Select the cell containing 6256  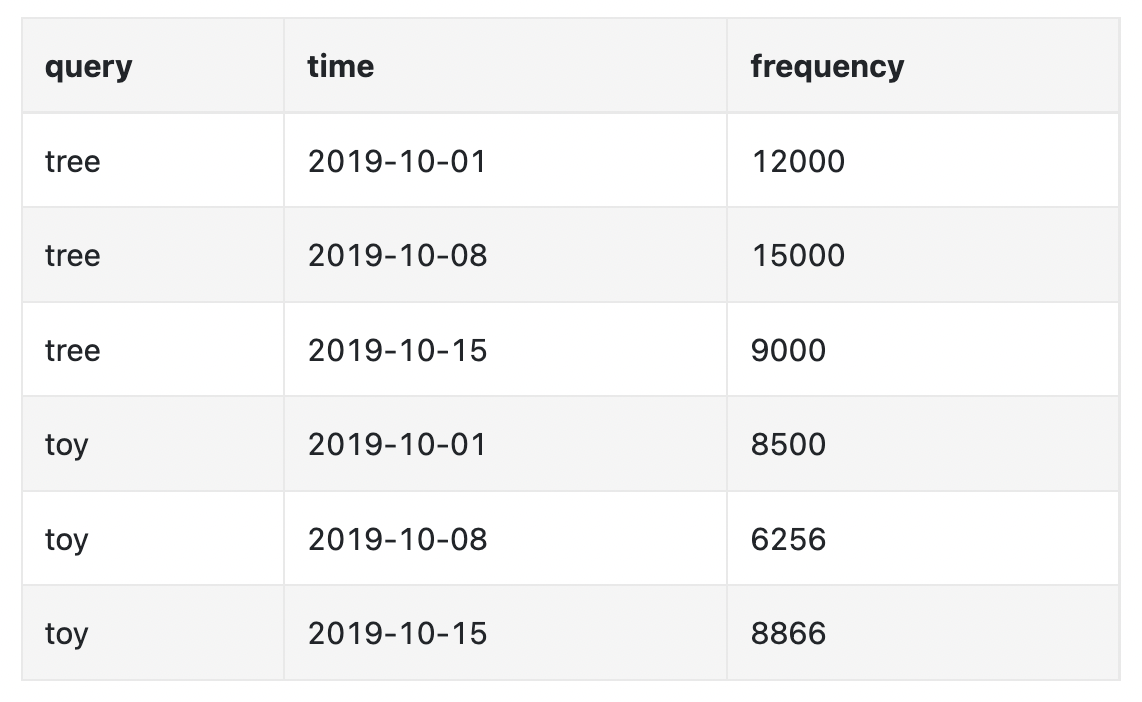click(788, 539)
